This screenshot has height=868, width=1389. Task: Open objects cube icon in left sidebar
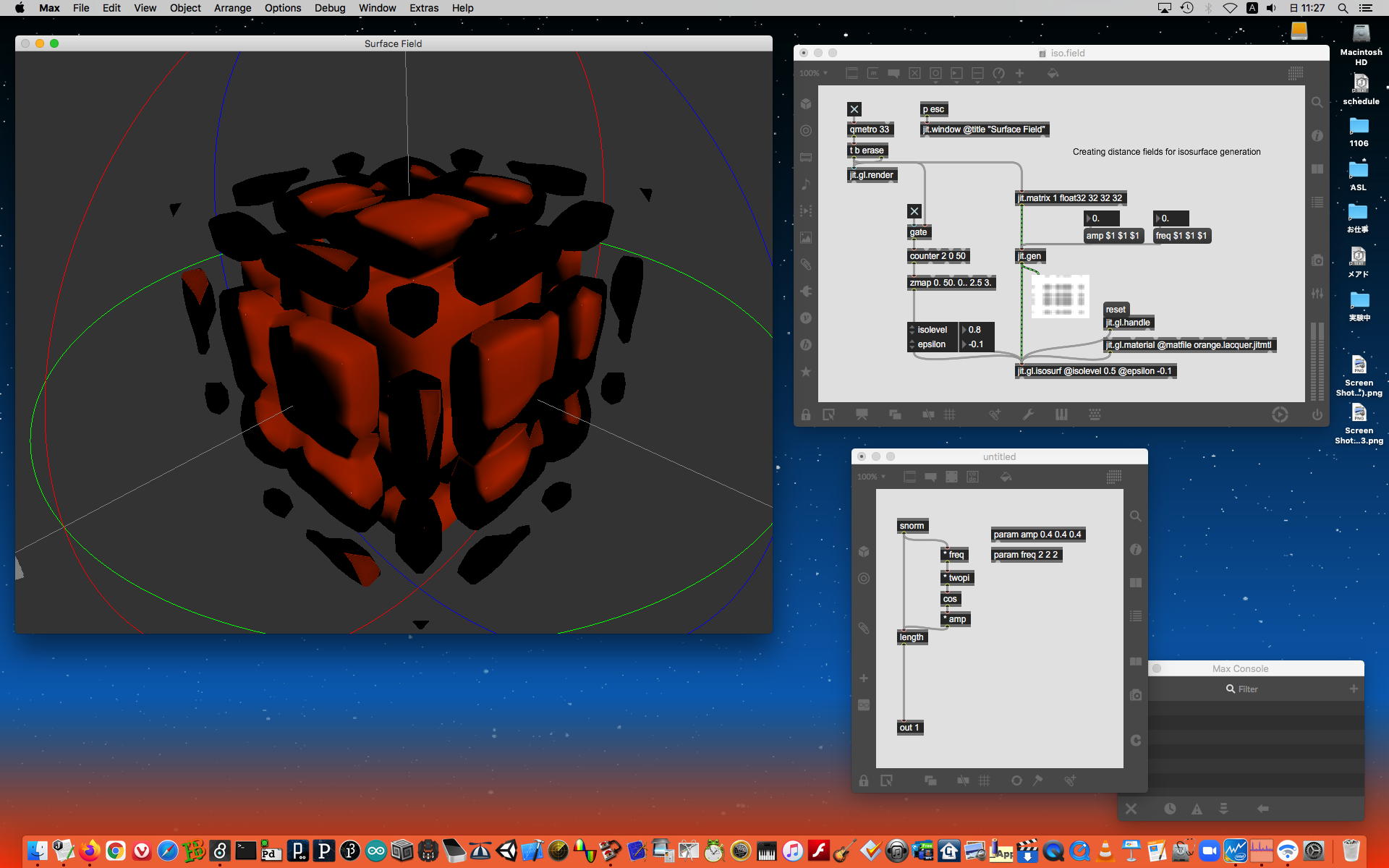806,104
